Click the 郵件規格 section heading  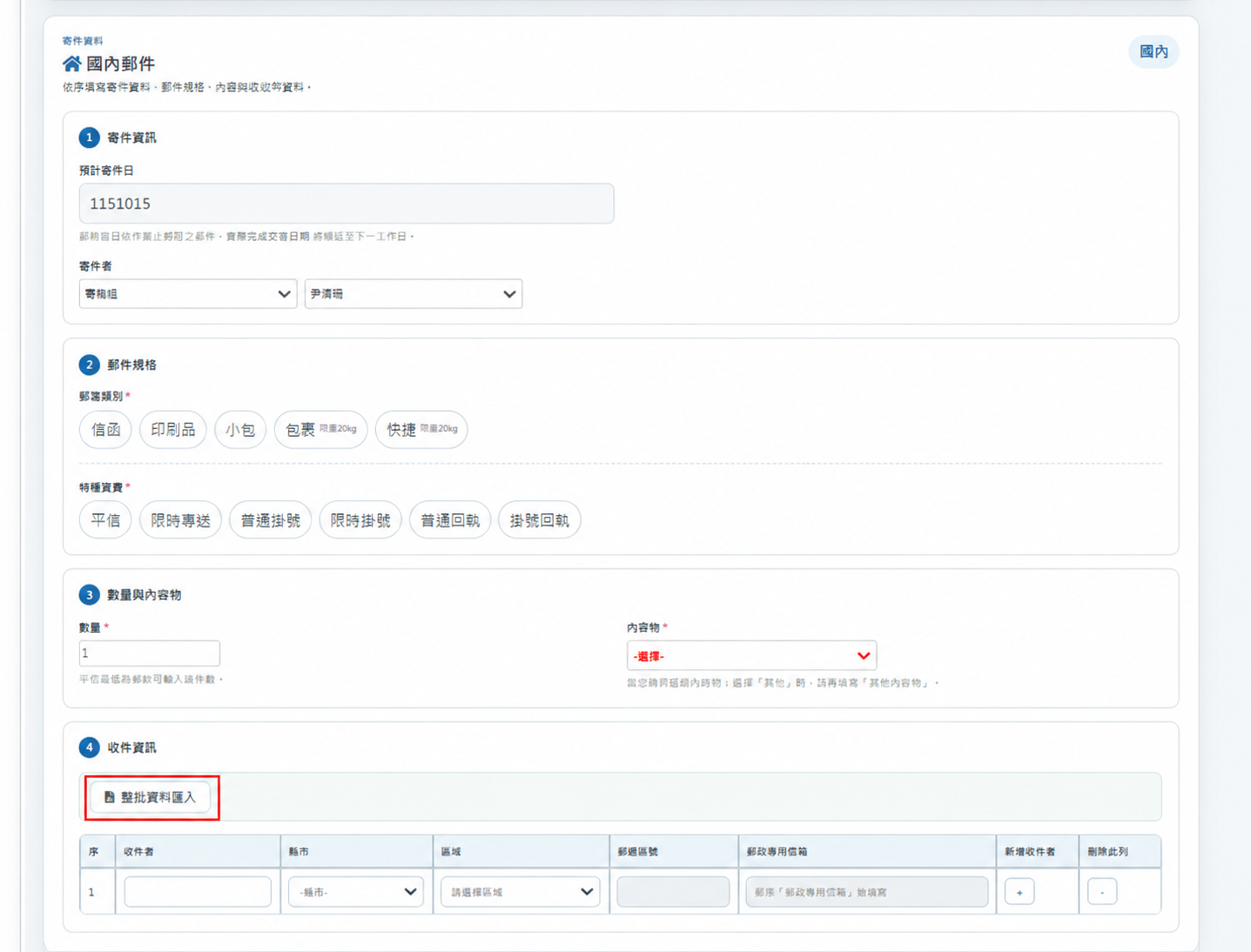point(131,365)
